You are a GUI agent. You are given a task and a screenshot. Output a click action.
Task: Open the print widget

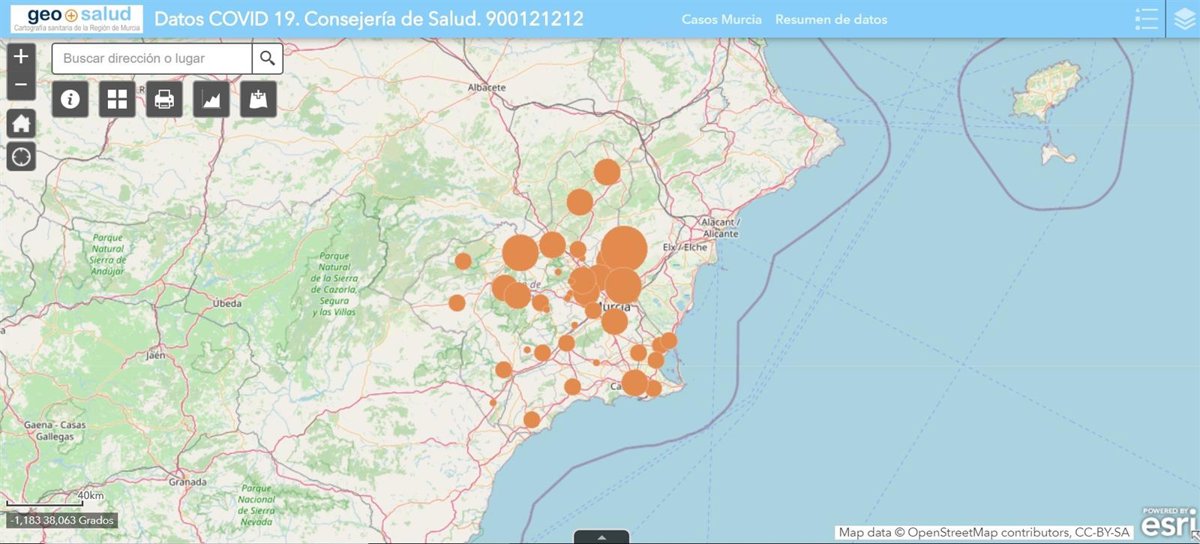coord(165,99)
